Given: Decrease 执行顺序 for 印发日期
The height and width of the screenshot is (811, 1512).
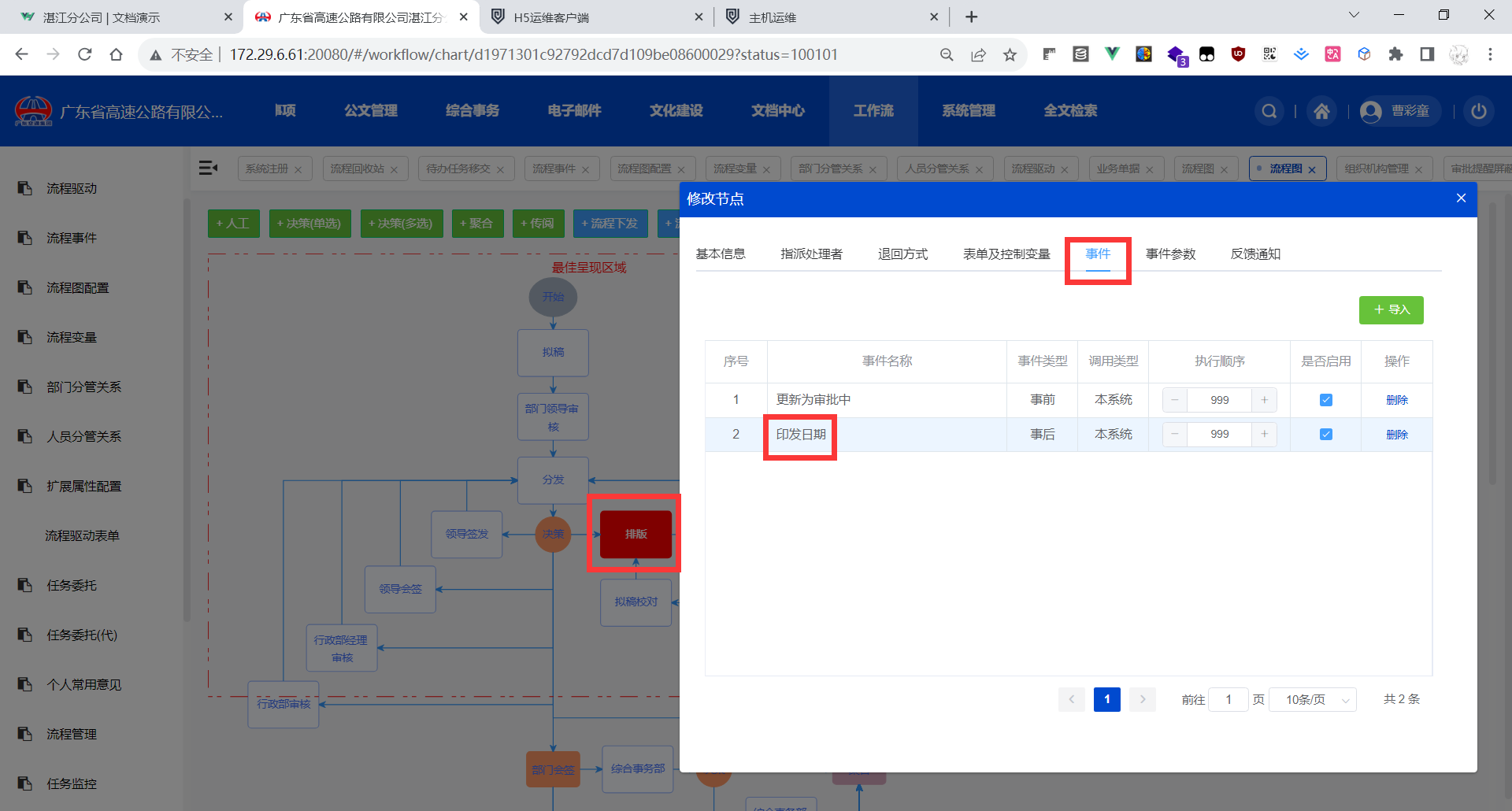Looking at the screenshot, I should click(x=1175, y=435).
